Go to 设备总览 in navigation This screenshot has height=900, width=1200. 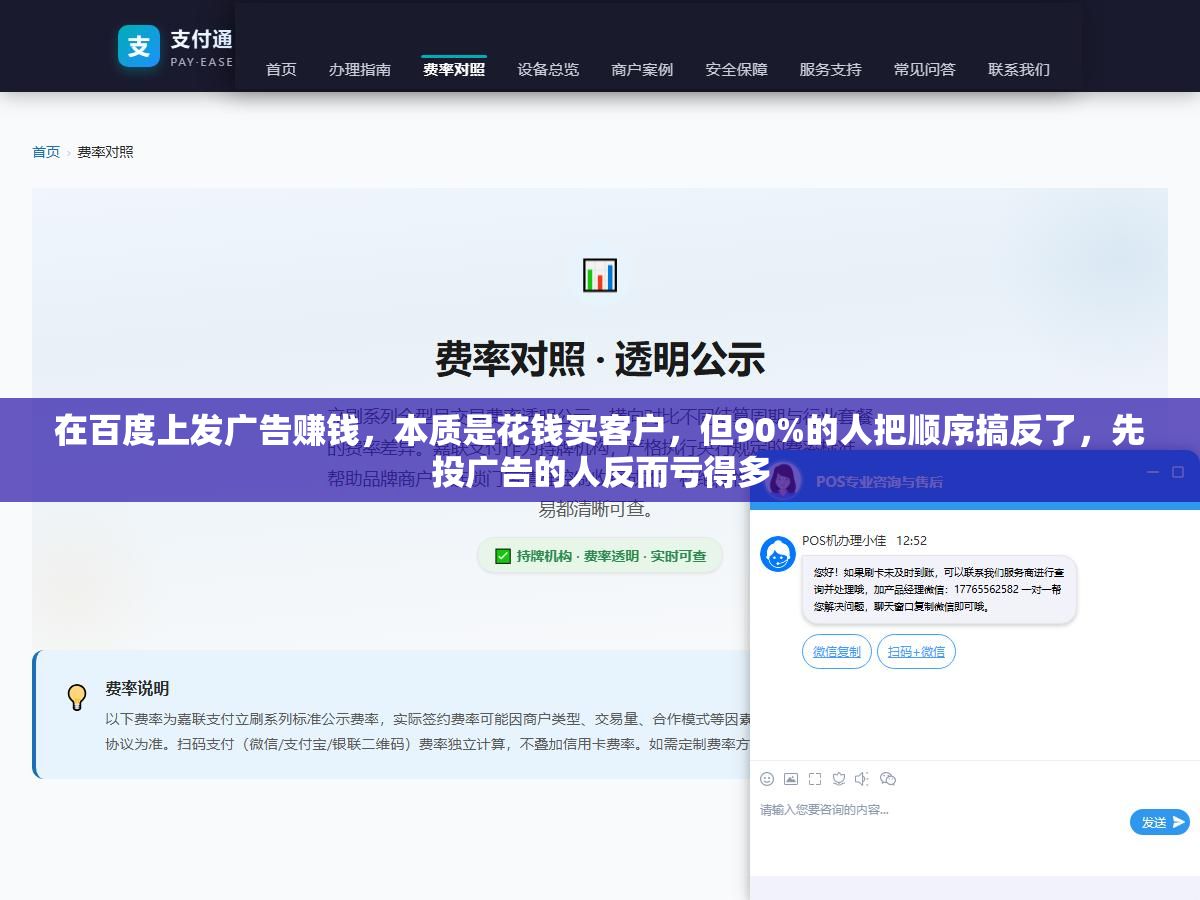point(548,69)
